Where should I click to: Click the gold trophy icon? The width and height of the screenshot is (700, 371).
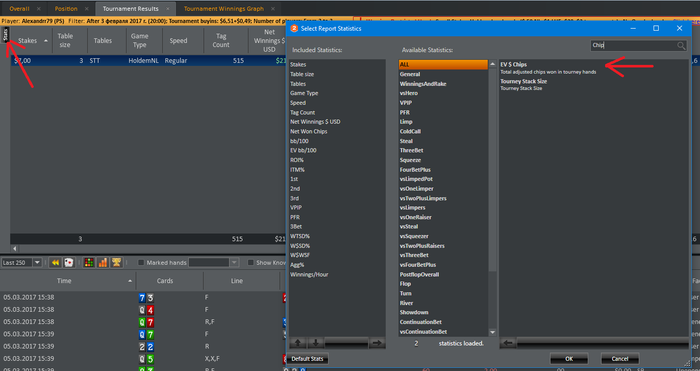117,263
